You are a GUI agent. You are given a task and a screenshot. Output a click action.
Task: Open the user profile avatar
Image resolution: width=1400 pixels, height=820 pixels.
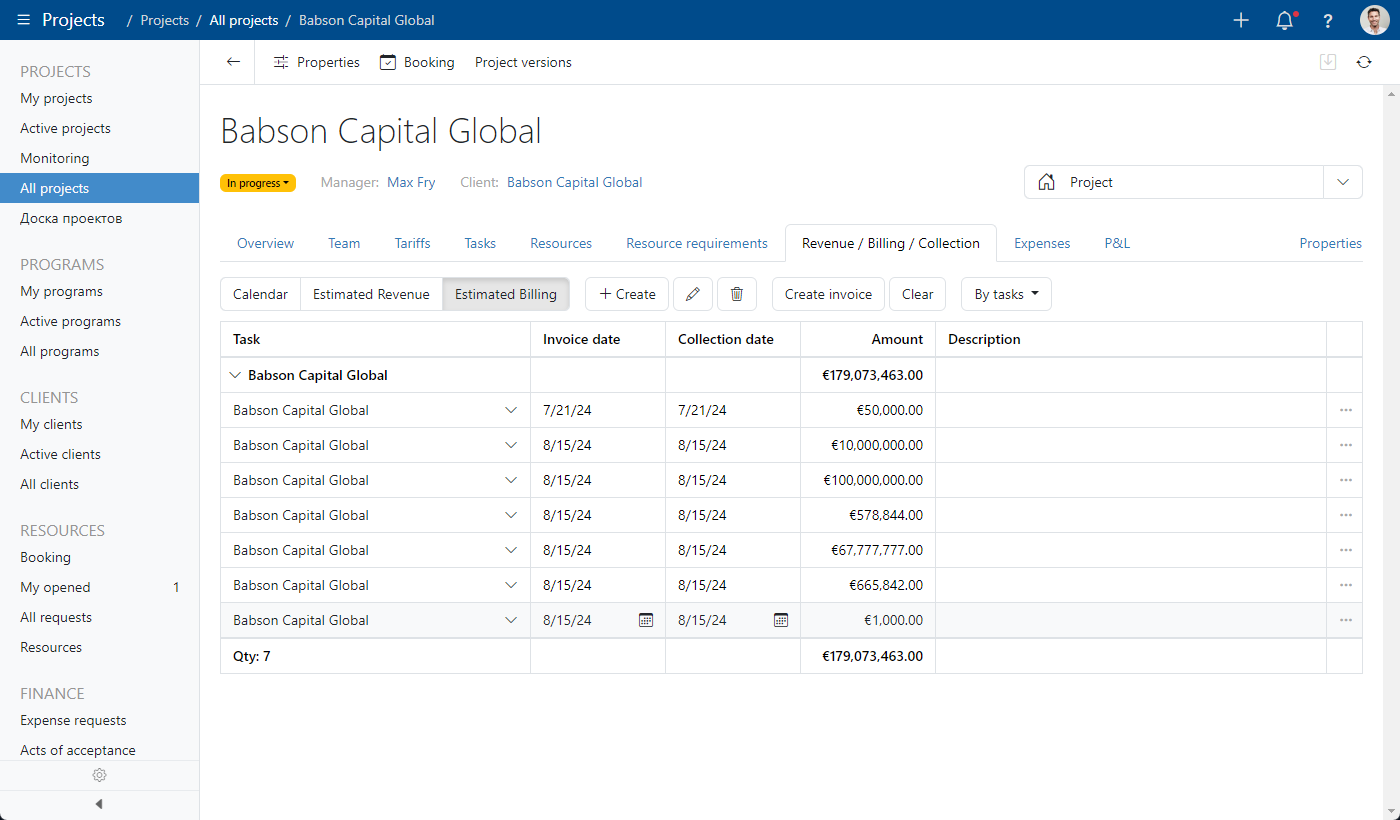point(1374,20)
